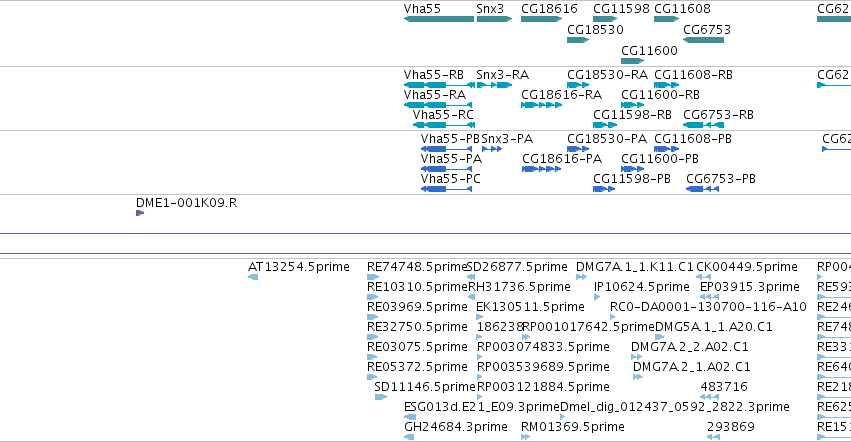Click the purple DME1-001K09.R marker
851x442 pixels.
(140, 213)
